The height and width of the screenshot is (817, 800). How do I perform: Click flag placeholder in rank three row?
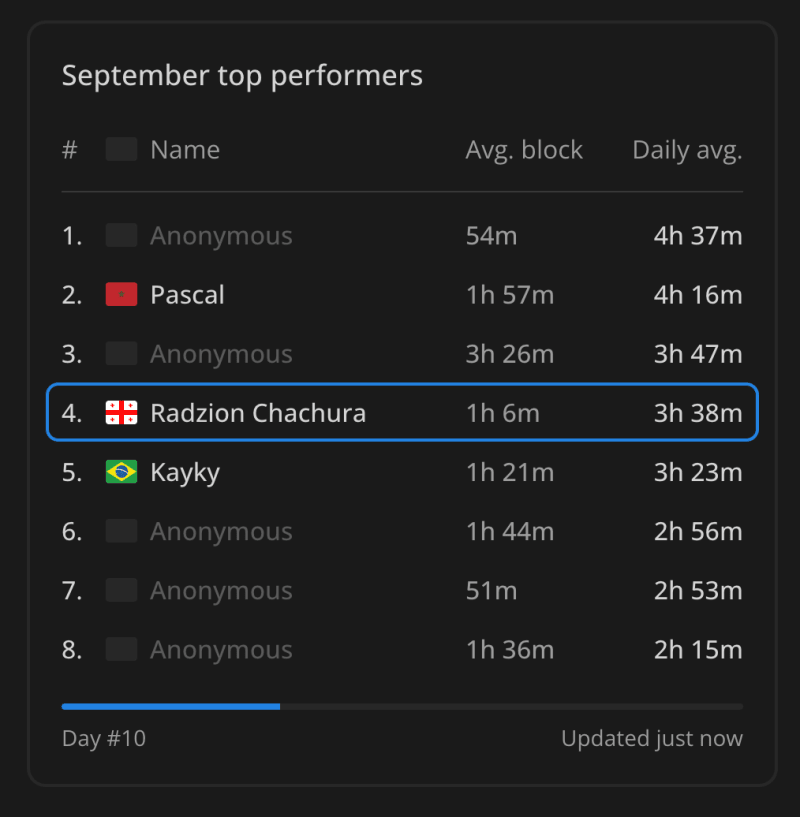(121, 354)
